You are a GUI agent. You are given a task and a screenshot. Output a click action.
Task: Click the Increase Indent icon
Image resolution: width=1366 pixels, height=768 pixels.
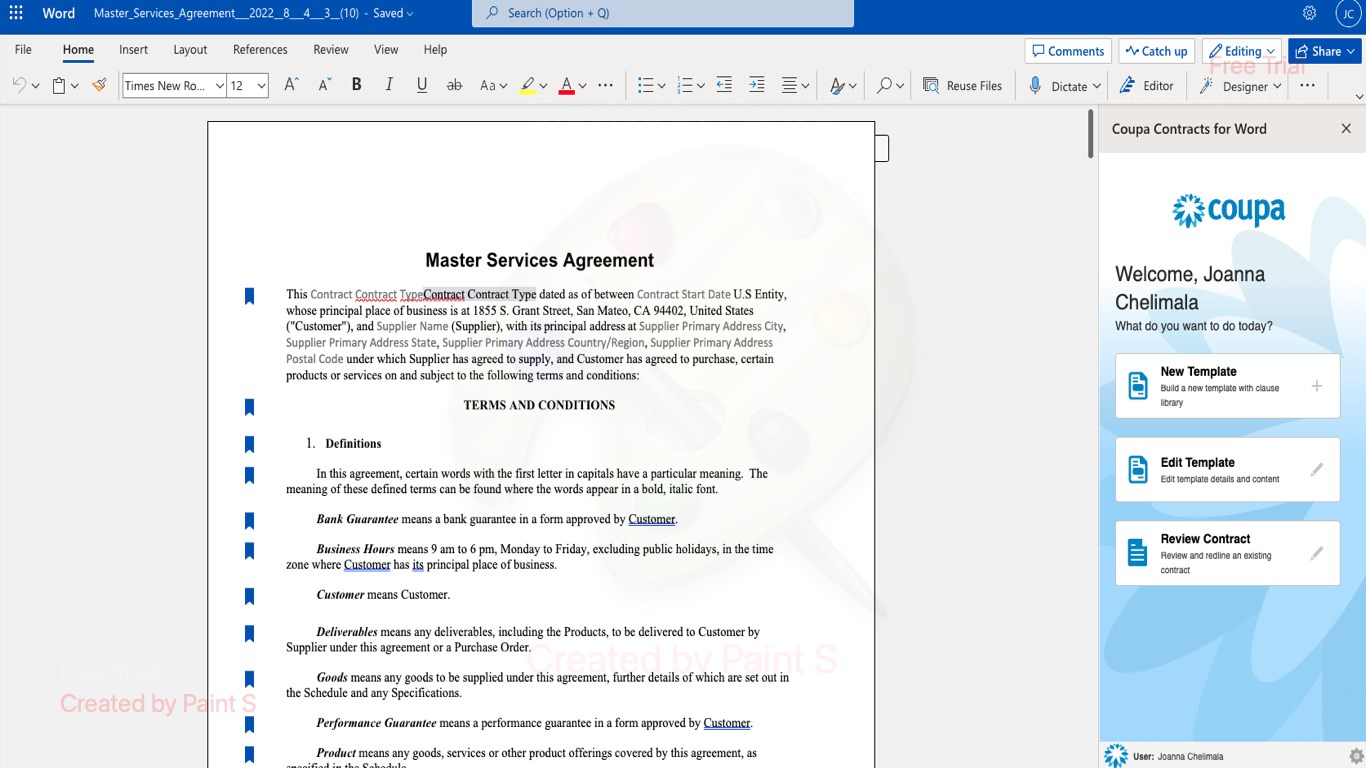[757, 86]
